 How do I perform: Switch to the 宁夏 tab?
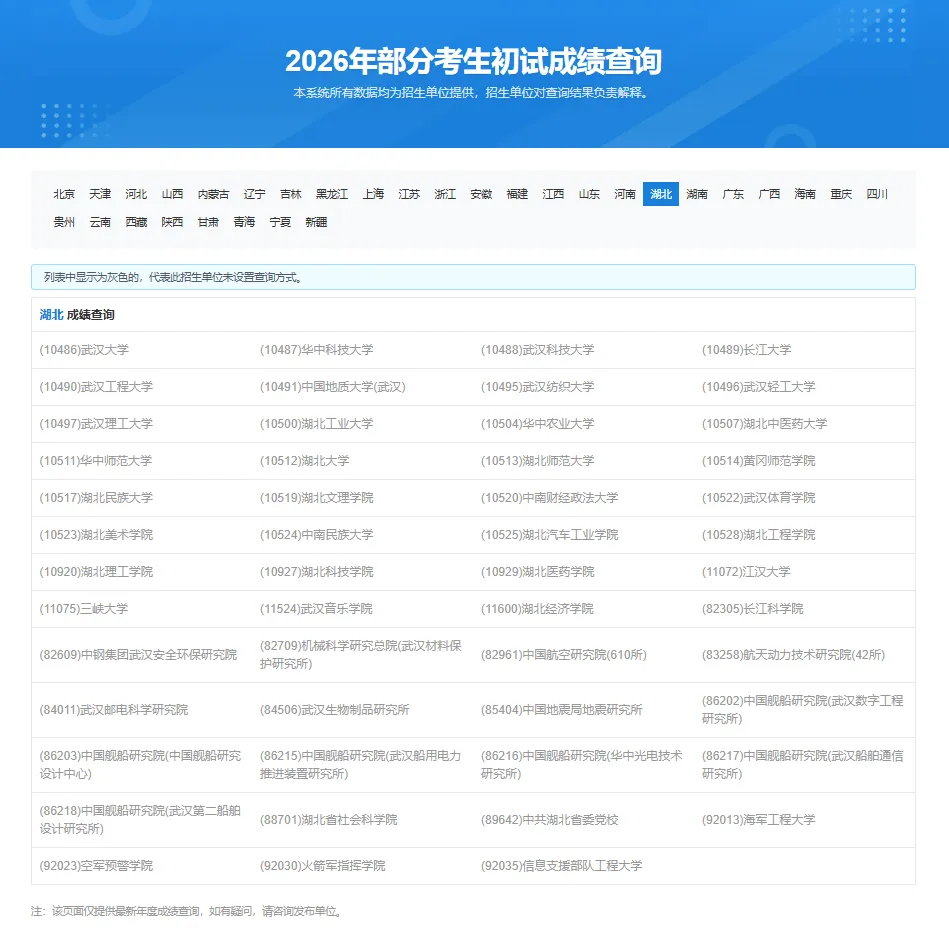pos(280,222)
